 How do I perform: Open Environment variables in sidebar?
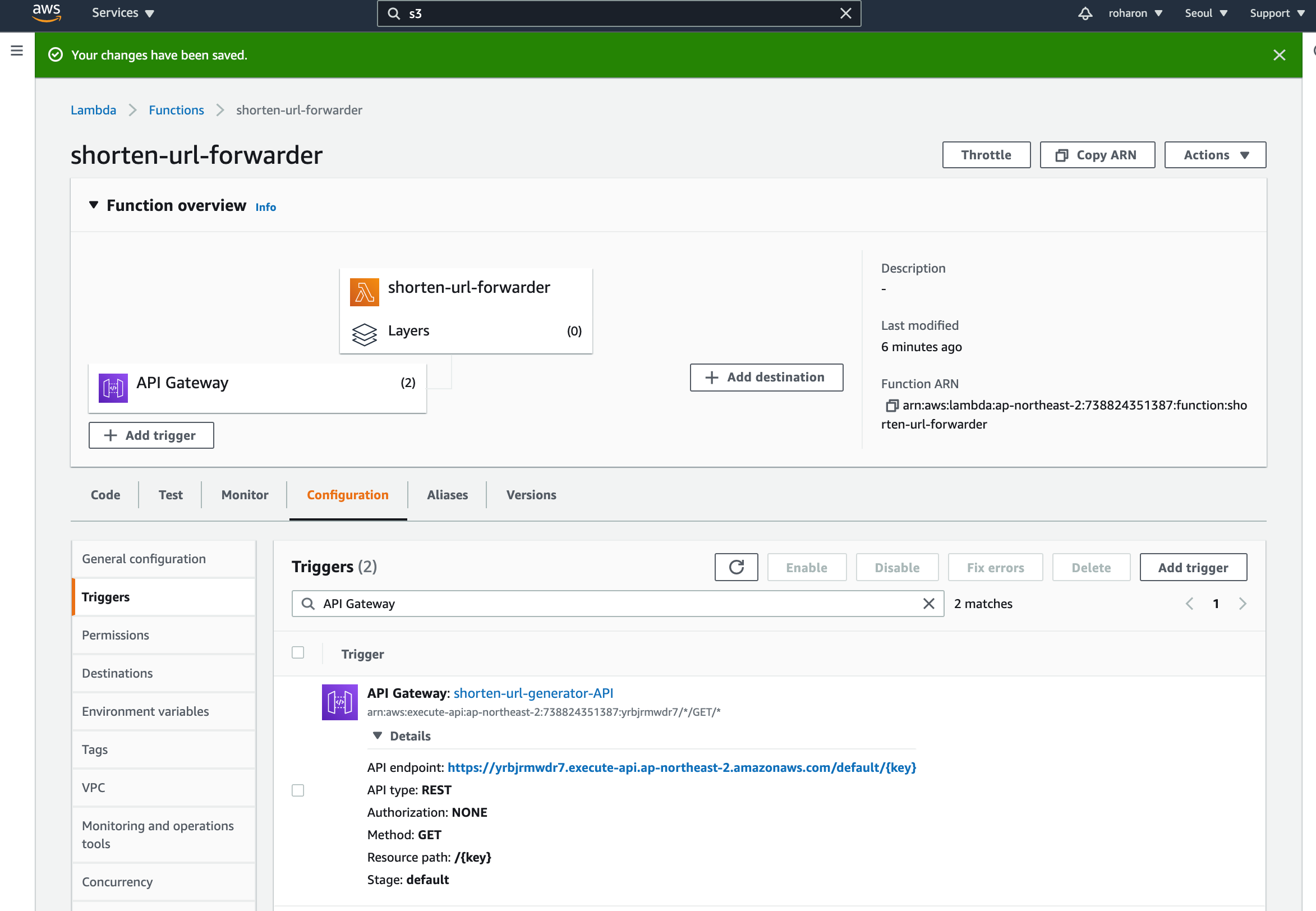(x=145, y=711)
